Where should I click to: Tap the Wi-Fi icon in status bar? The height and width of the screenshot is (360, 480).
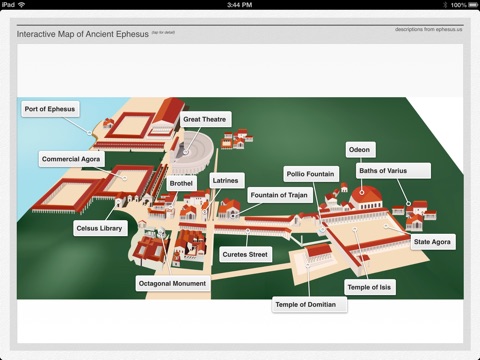pos(21,5)
